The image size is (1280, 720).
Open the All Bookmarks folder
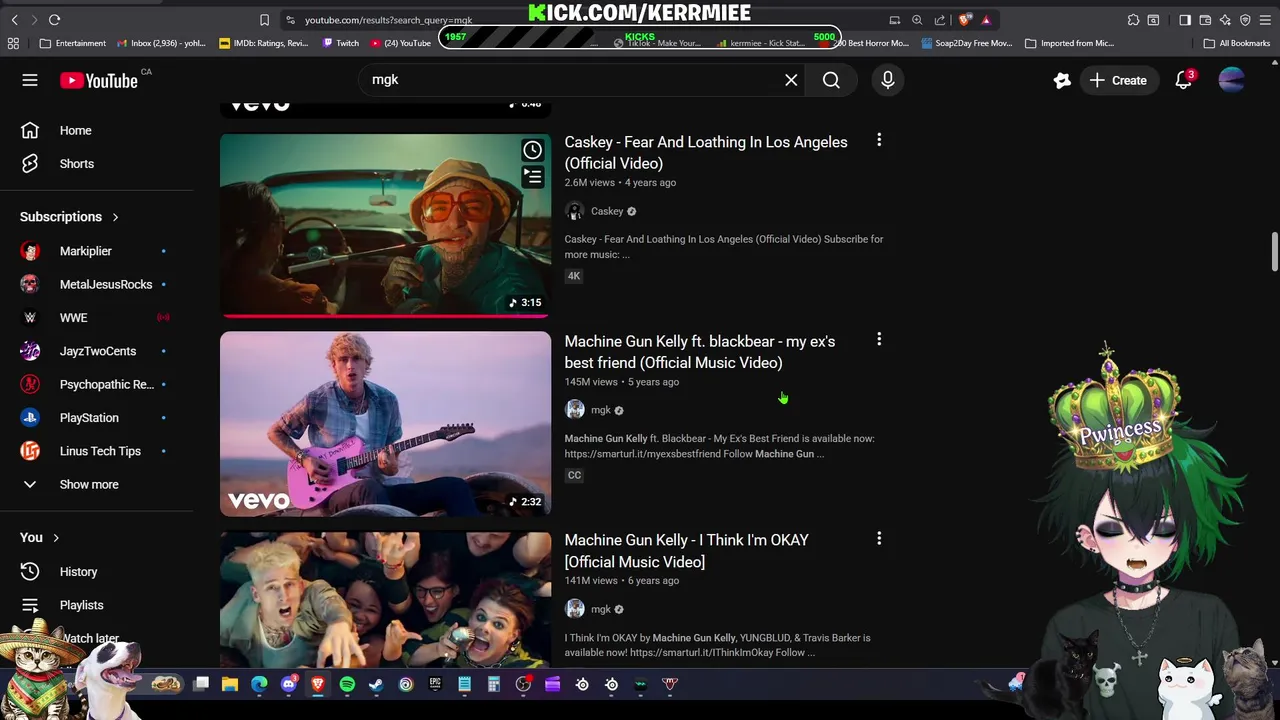1237,43
